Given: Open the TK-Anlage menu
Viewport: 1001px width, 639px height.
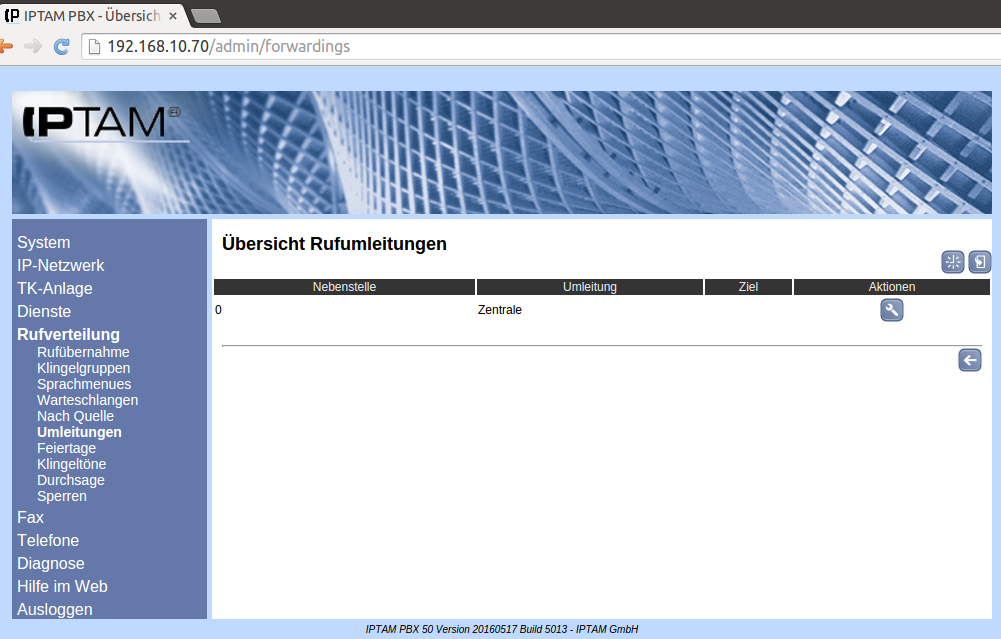Looking at the screenshot, I should [54, 288].
